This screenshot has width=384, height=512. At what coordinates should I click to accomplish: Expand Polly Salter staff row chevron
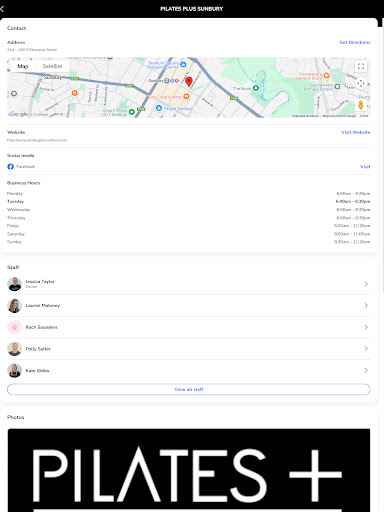pos(366,349)
